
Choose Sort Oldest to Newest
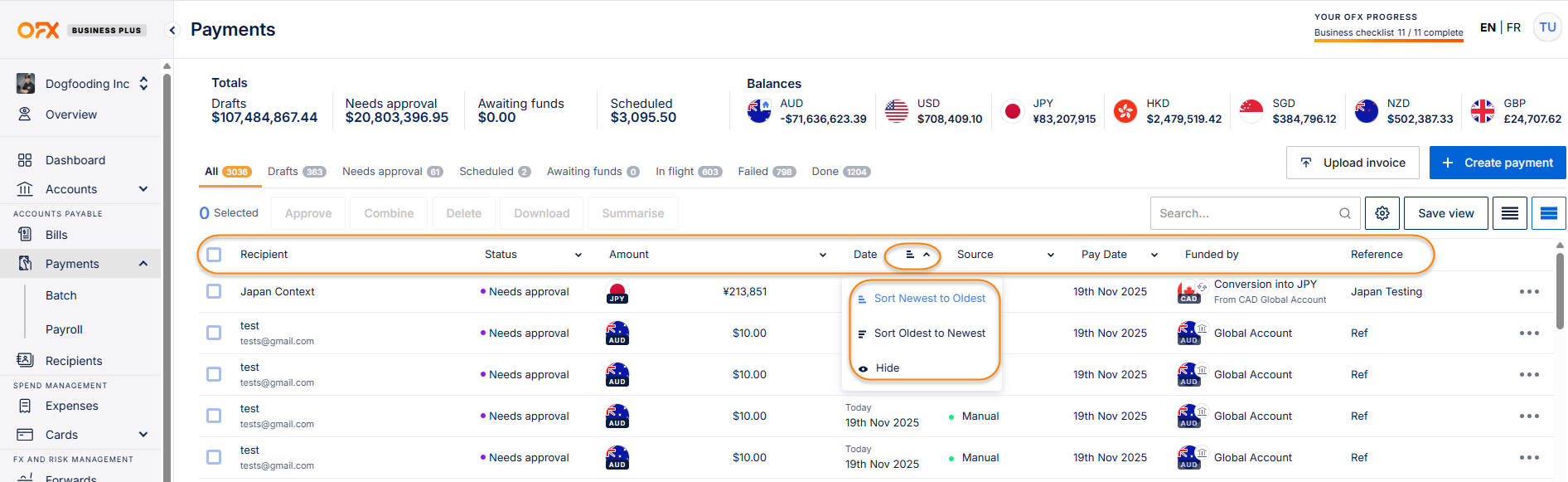(x=929, y=334)
